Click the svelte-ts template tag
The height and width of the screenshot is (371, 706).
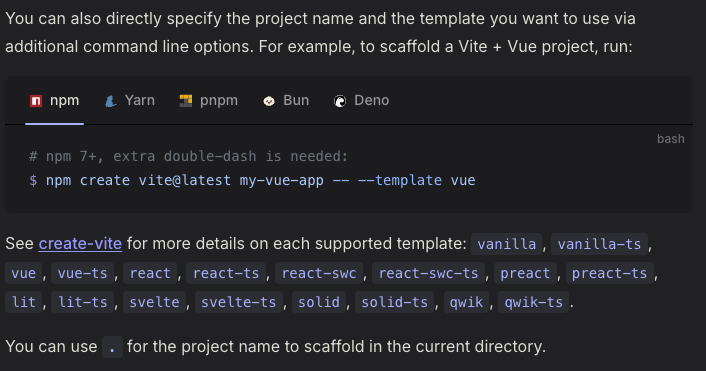tap(239, 302)
